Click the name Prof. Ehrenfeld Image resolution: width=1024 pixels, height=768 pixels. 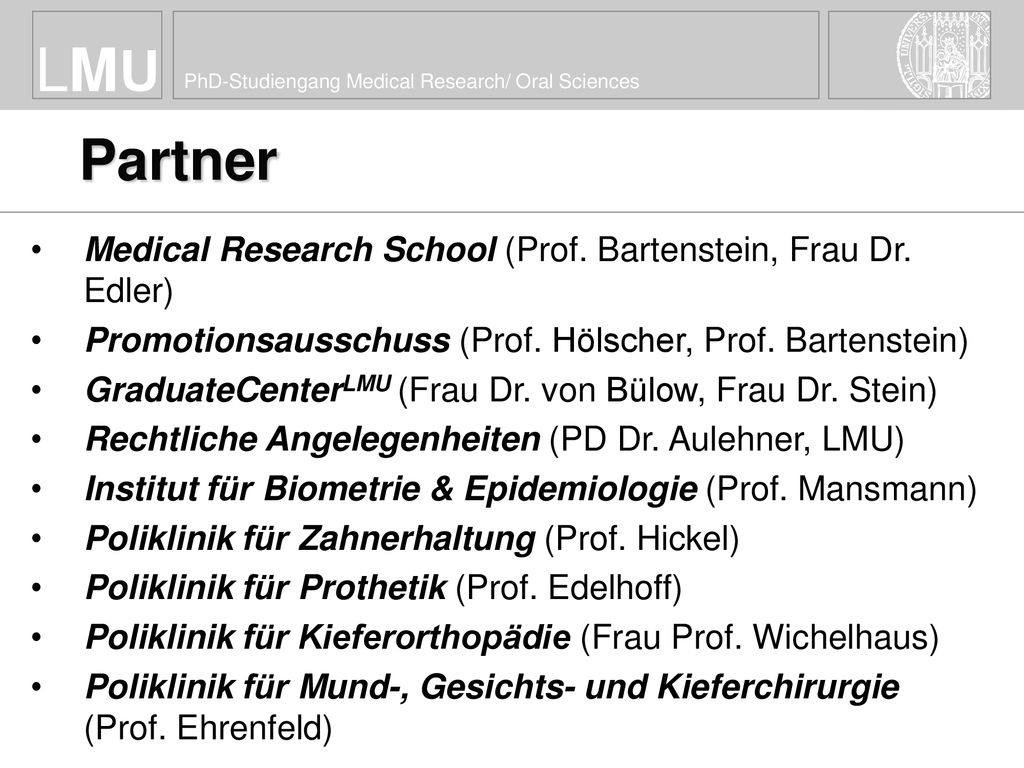[x=208, y=728]
